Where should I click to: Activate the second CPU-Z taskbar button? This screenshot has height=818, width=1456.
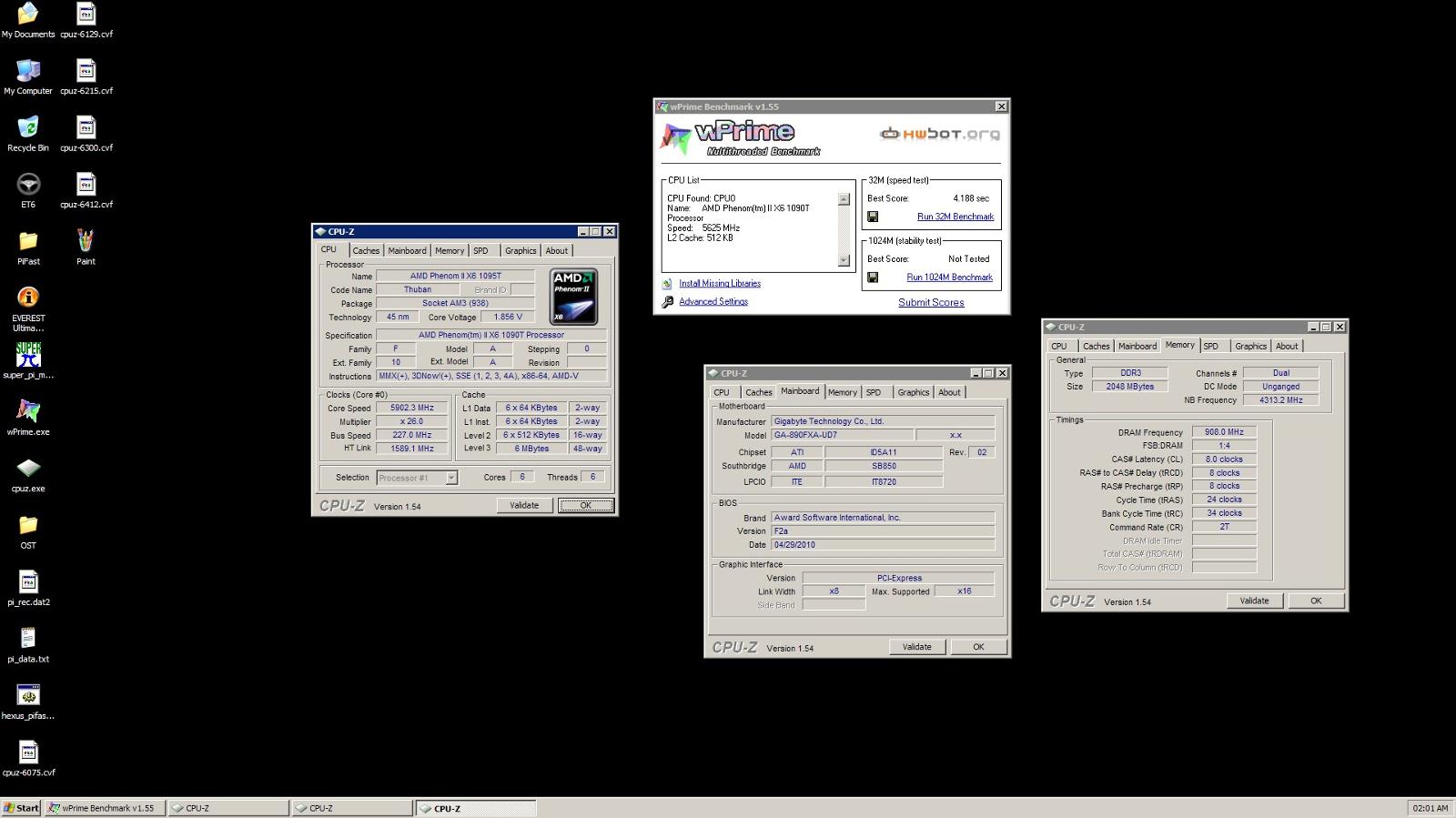[x=353, y=808]
